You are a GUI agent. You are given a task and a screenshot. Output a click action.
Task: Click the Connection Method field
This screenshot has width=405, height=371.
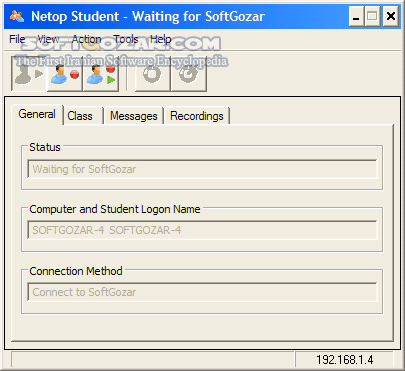point(202,292)
